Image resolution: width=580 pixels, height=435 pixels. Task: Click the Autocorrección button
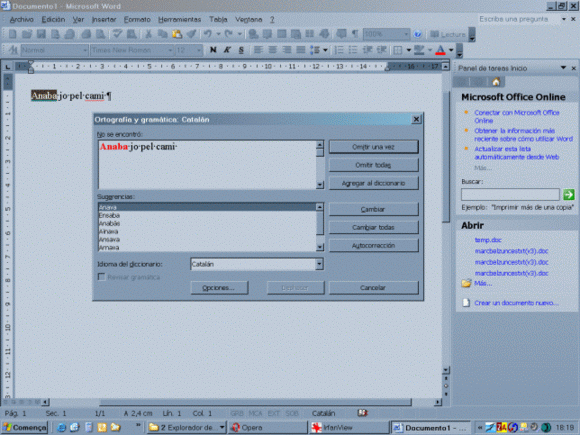coord(374,245)
